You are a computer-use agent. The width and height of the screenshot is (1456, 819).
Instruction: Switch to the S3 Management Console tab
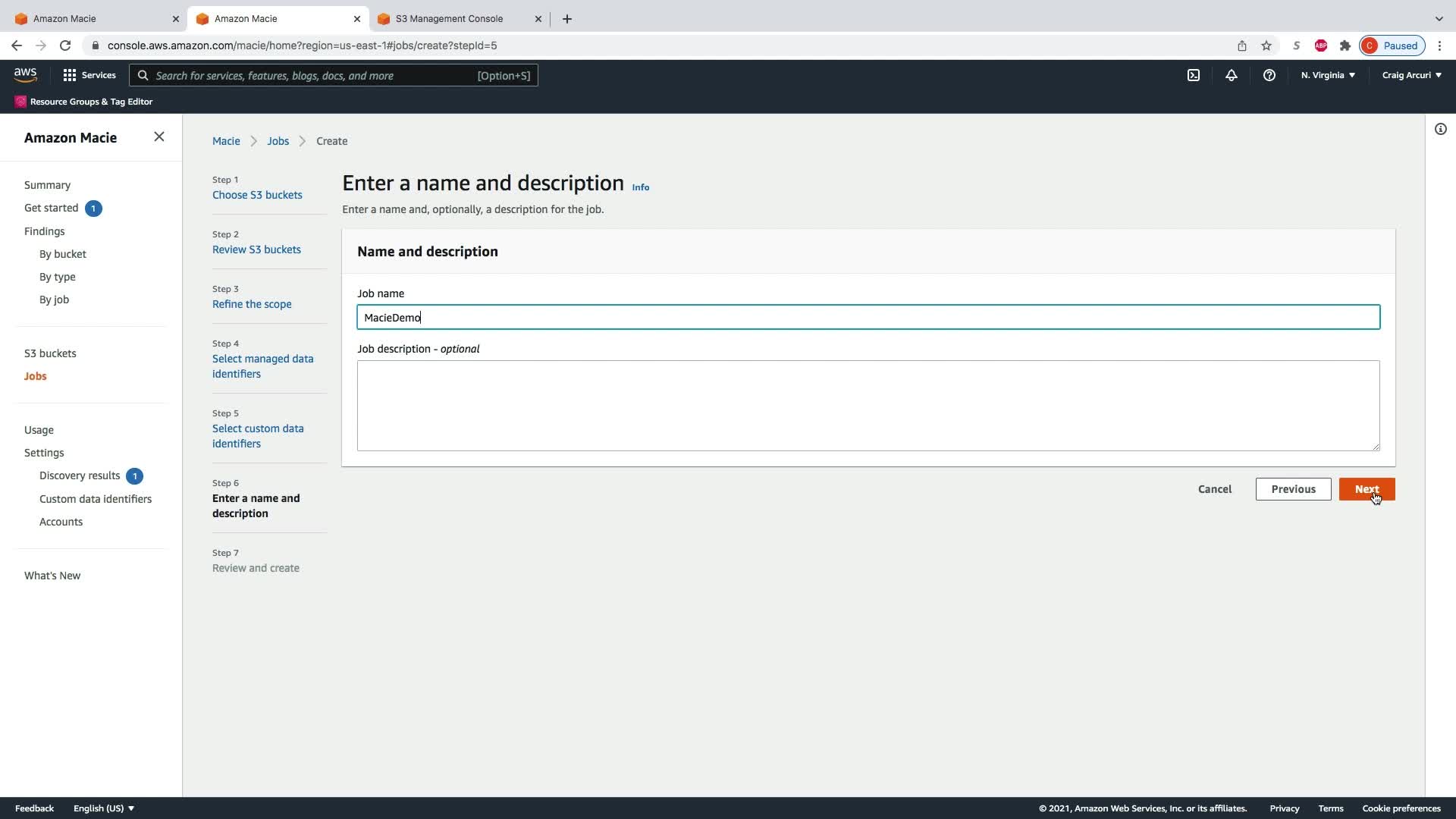[448, 18]
